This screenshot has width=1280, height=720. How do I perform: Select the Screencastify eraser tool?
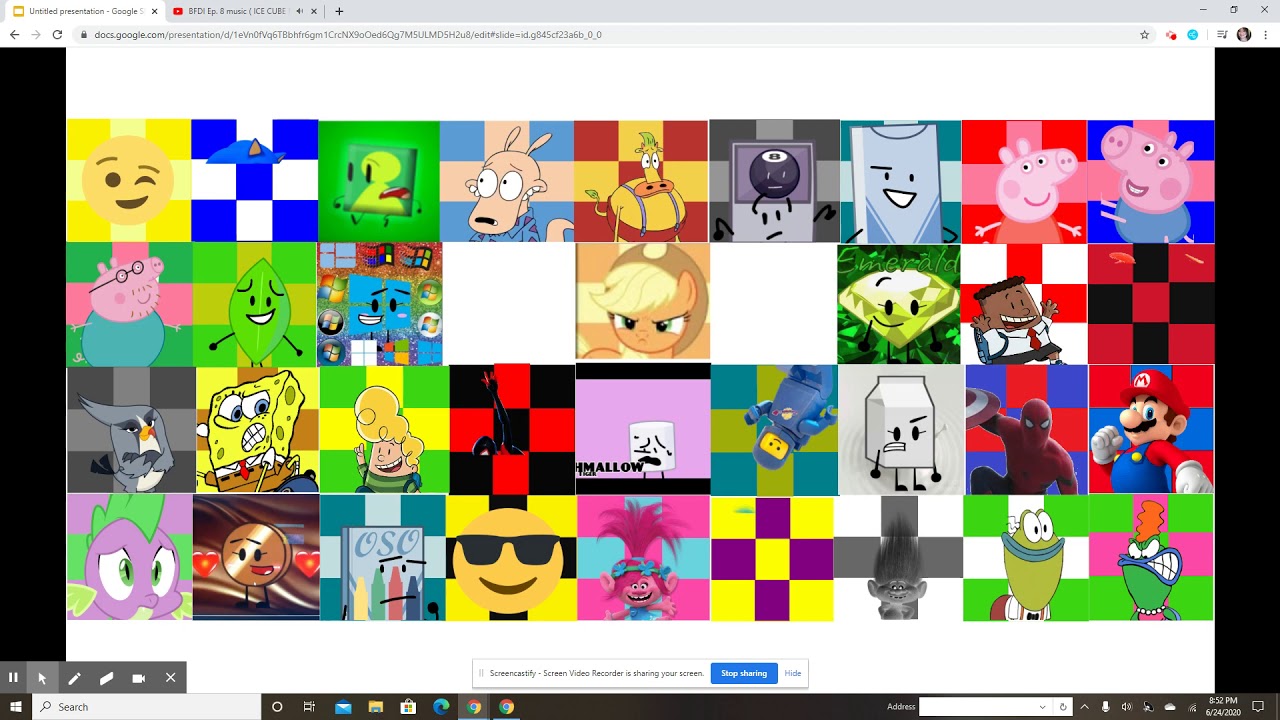pyautogui.click(x=106, y=677)
